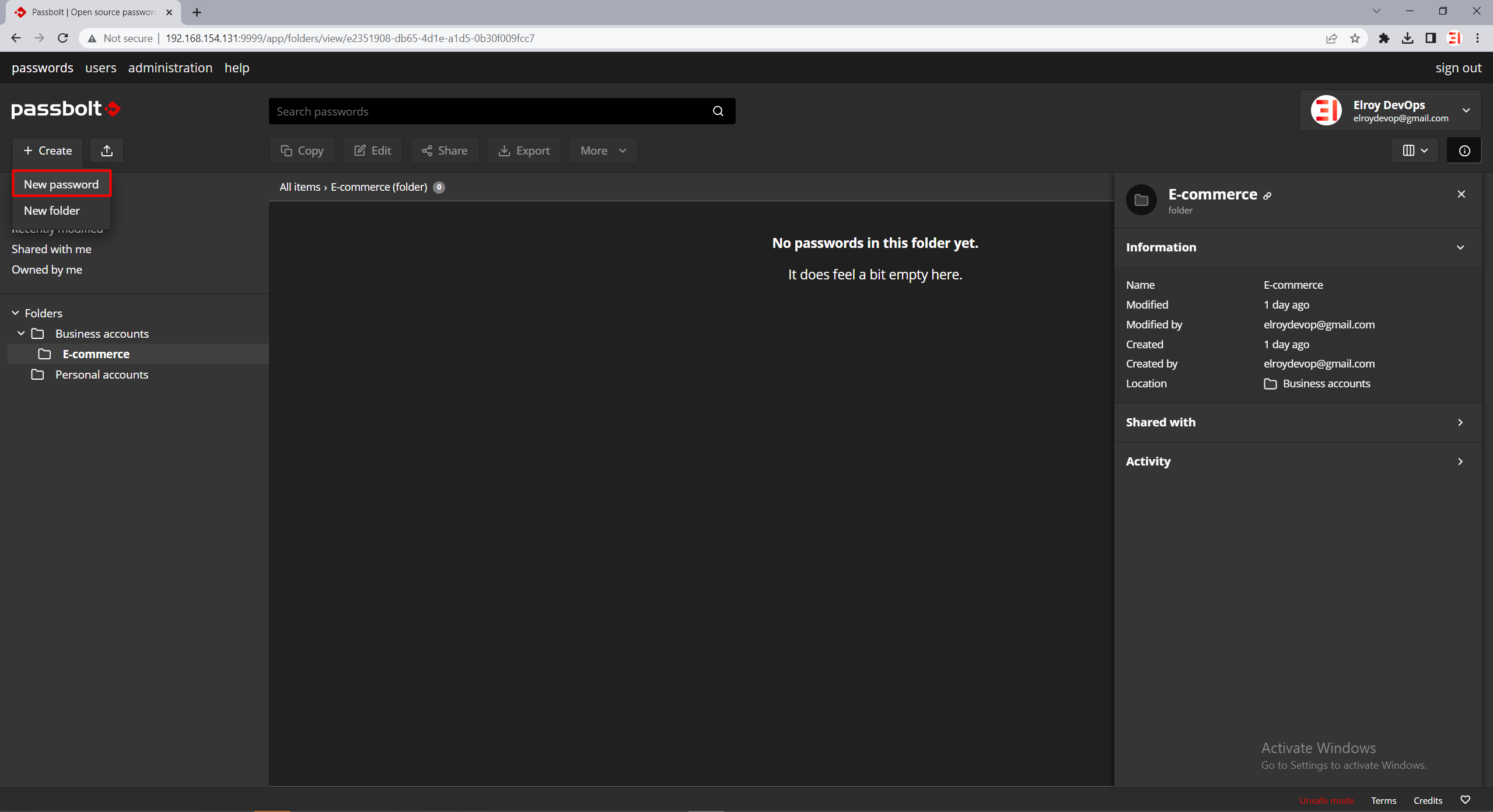Image resolution: width=1493 pixels, height=812 pixels.
Task: Open Chrome three-dot menu
Action: (x=1477, y=38)
